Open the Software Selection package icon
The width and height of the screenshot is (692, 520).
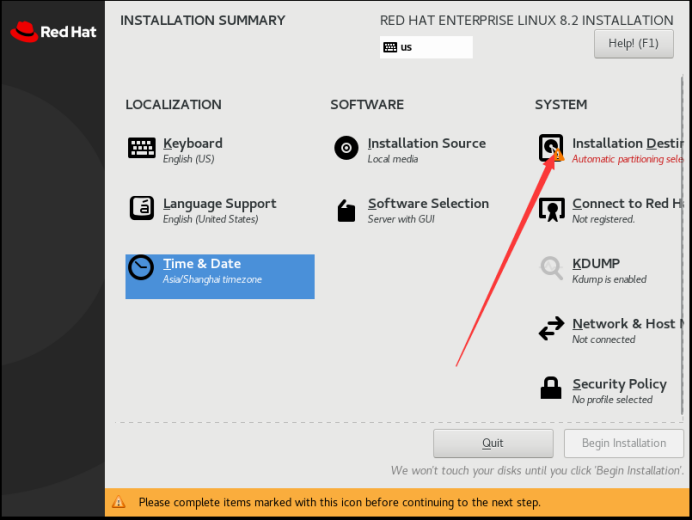pyautogui.click(x=346, y=211)
